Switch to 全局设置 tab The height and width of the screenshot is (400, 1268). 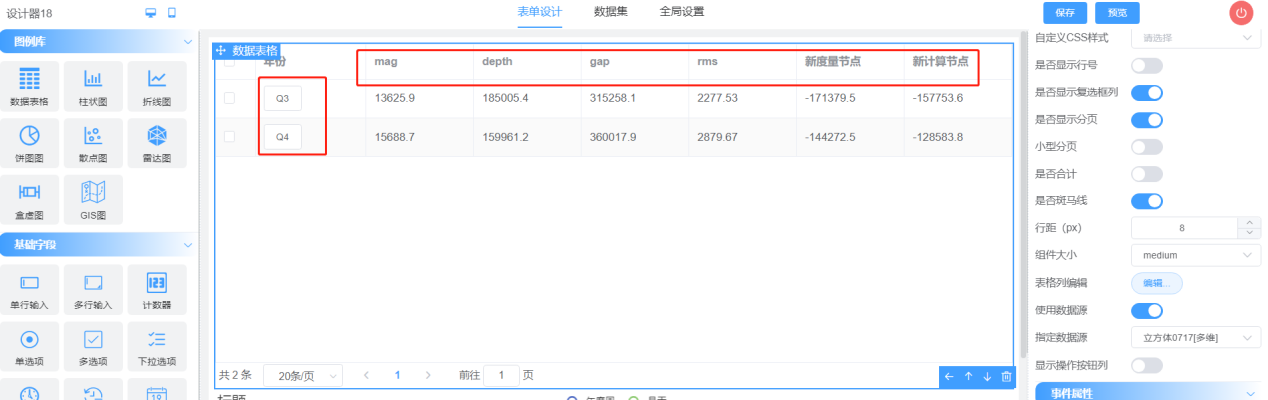pos(682,12)
